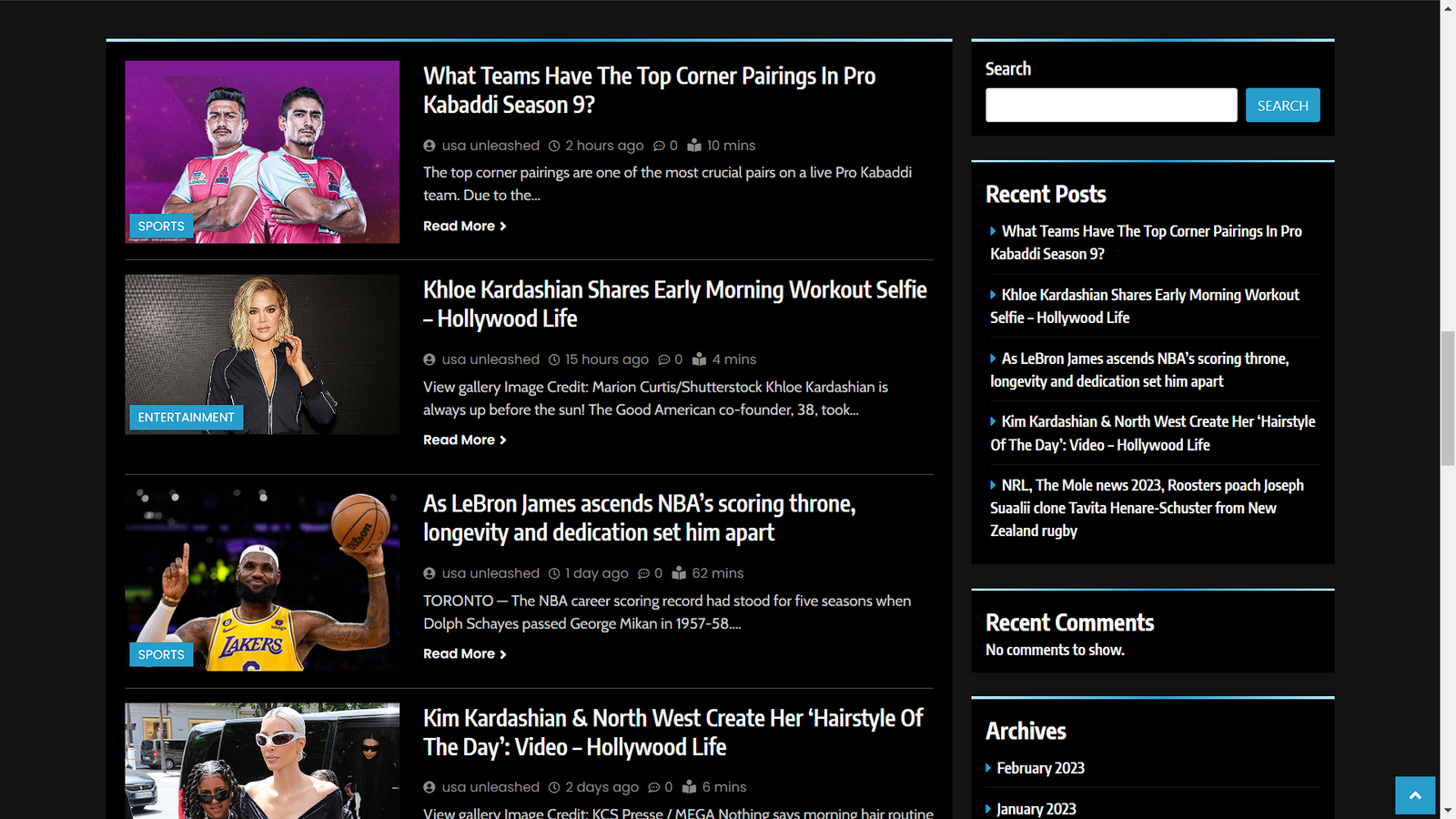
Task: Click SPORTS tag on Kabaddi thumbnail
Action: click(161, 226)
